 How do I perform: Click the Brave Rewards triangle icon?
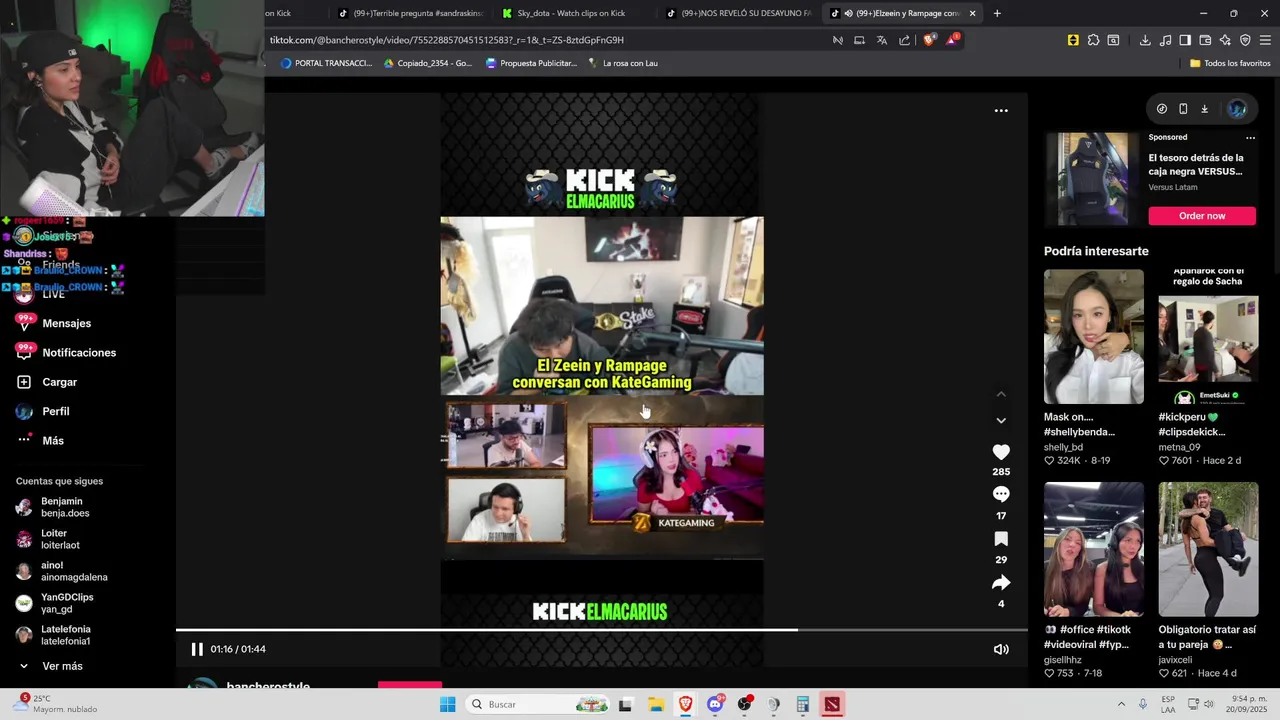point(952,40)
